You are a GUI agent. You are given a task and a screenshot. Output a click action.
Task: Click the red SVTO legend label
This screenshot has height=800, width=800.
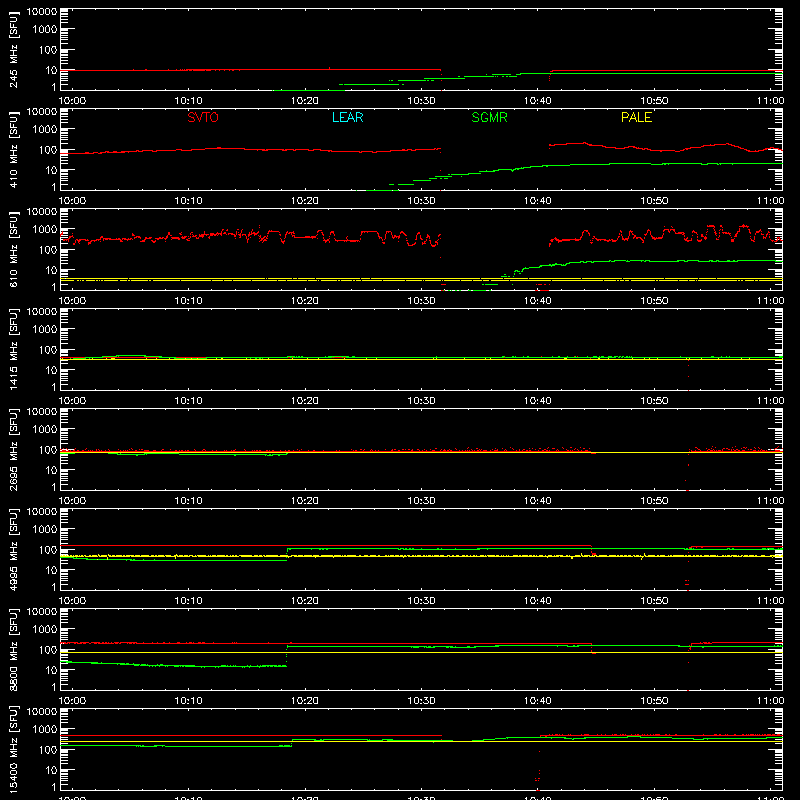(x=203, y=117)
